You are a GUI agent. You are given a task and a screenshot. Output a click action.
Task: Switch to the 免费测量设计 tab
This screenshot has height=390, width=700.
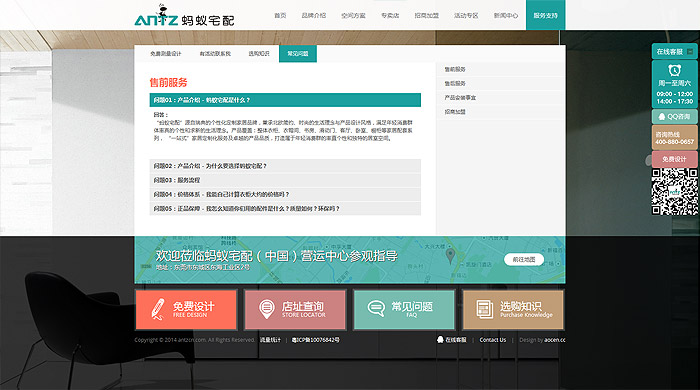pos(166,54)
